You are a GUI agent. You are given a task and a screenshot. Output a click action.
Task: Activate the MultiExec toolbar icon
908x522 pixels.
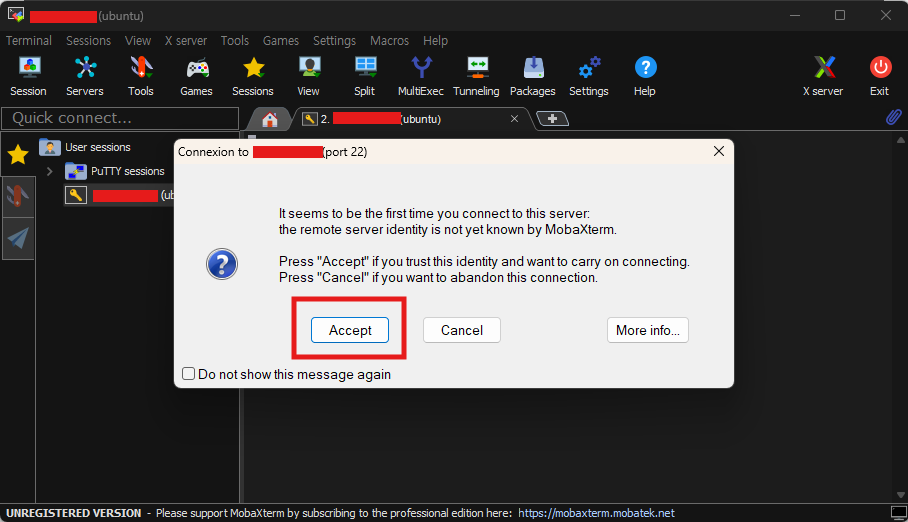tap(421, 76)
